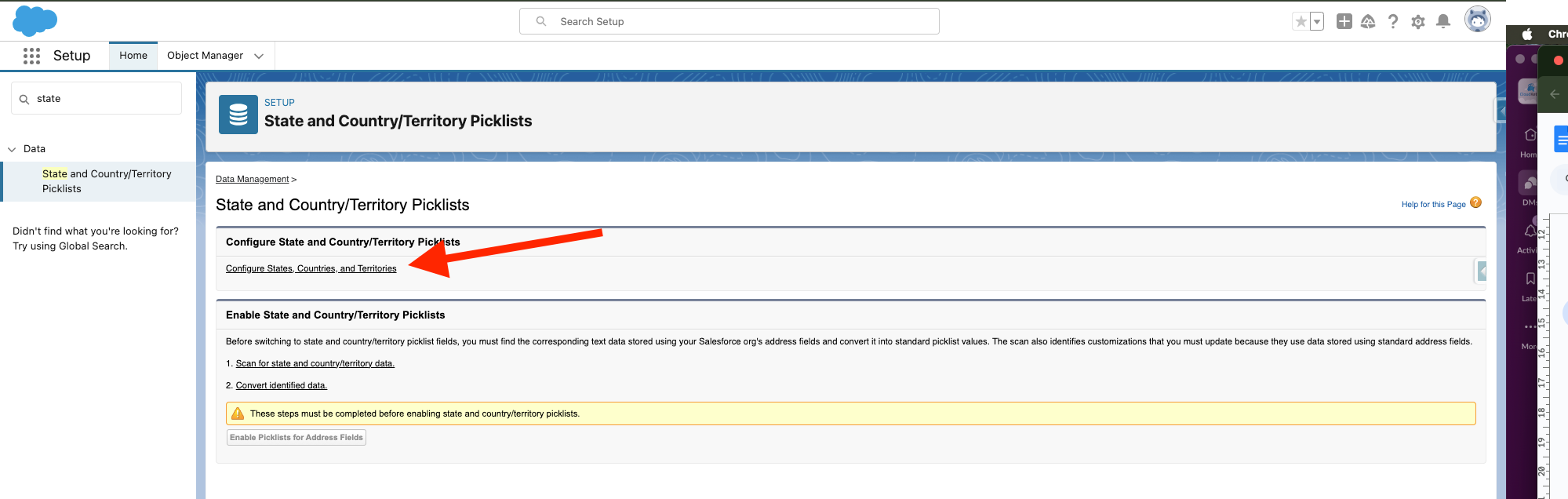
Task: Open the Favorites list dropdown arrow
Action: pyautogui.click(x=1317, y=22)
